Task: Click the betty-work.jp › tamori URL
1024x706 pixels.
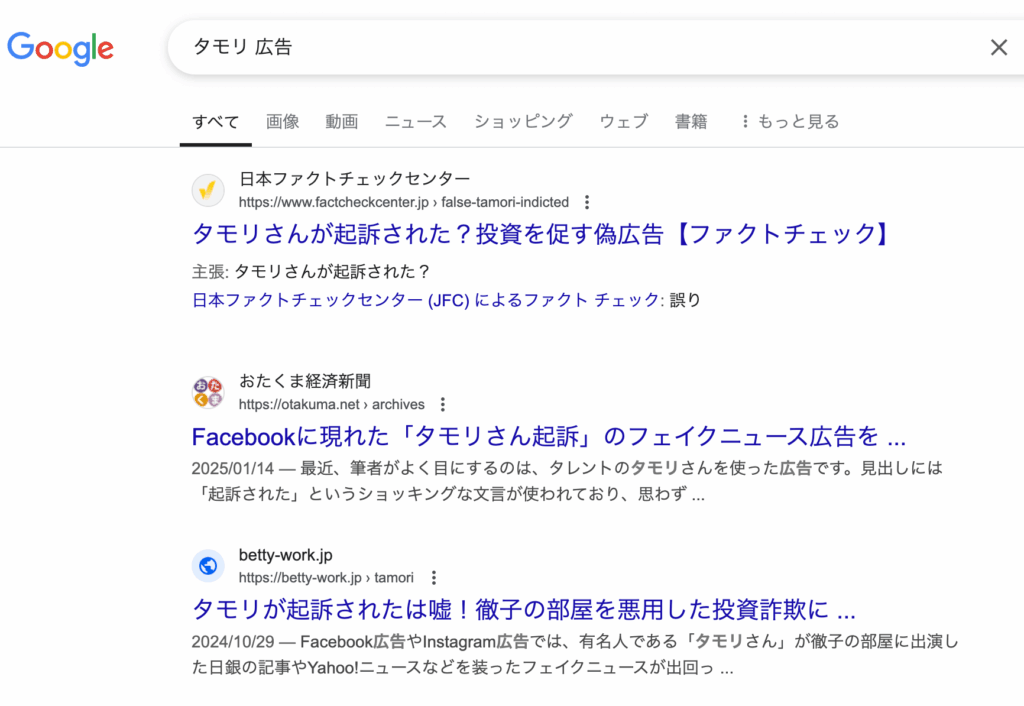Action: (x=326, y=578)
